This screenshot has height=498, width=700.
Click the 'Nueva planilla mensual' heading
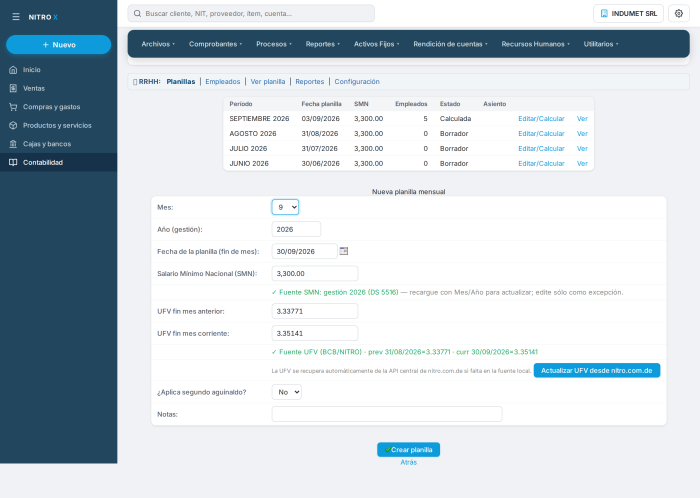pos(408,192)
